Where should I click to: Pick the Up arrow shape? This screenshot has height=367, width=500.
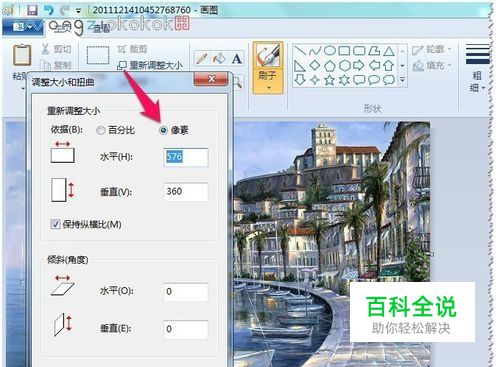[389, 65]
